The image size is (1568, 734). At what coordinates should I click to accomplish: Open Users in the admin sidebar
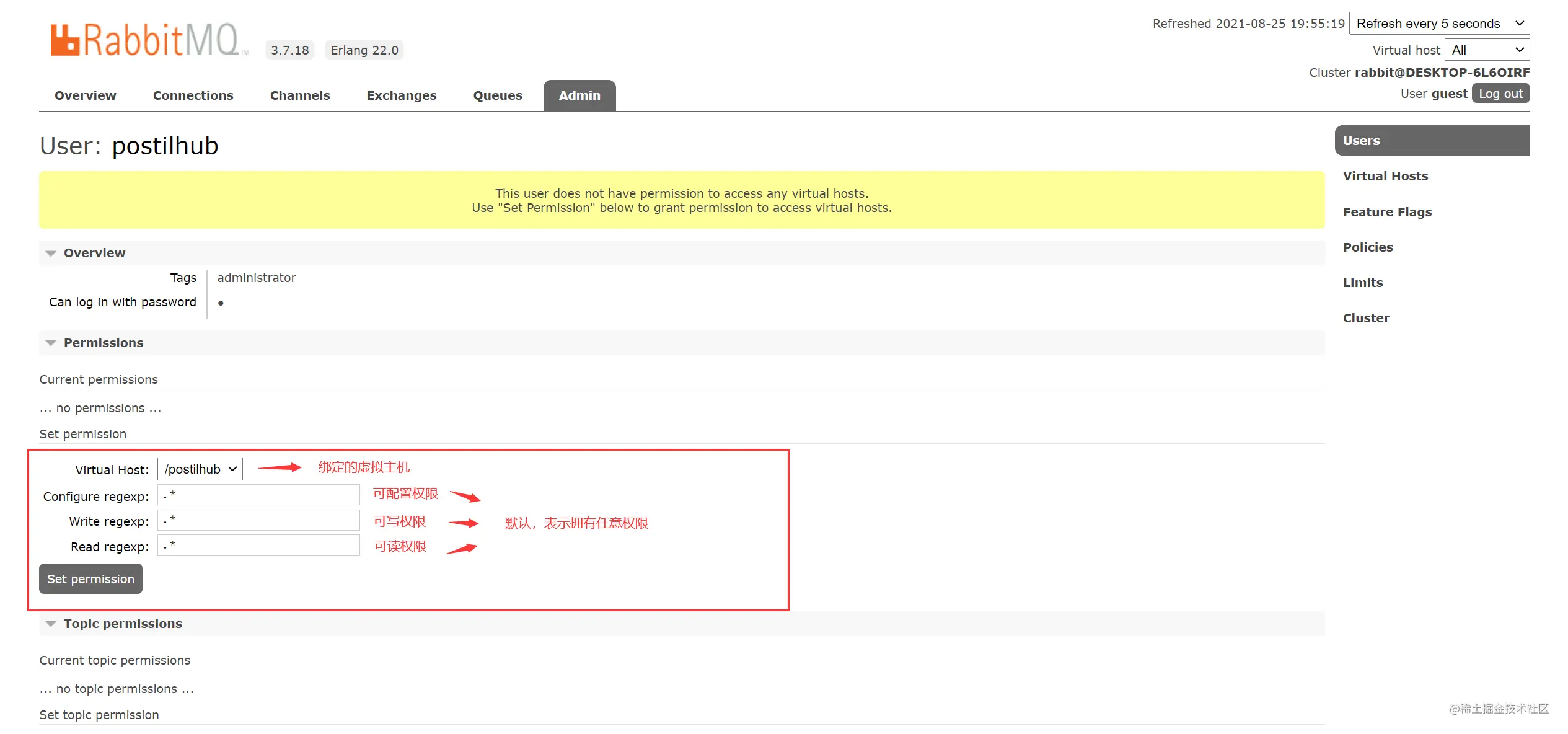pos(1432,141)
